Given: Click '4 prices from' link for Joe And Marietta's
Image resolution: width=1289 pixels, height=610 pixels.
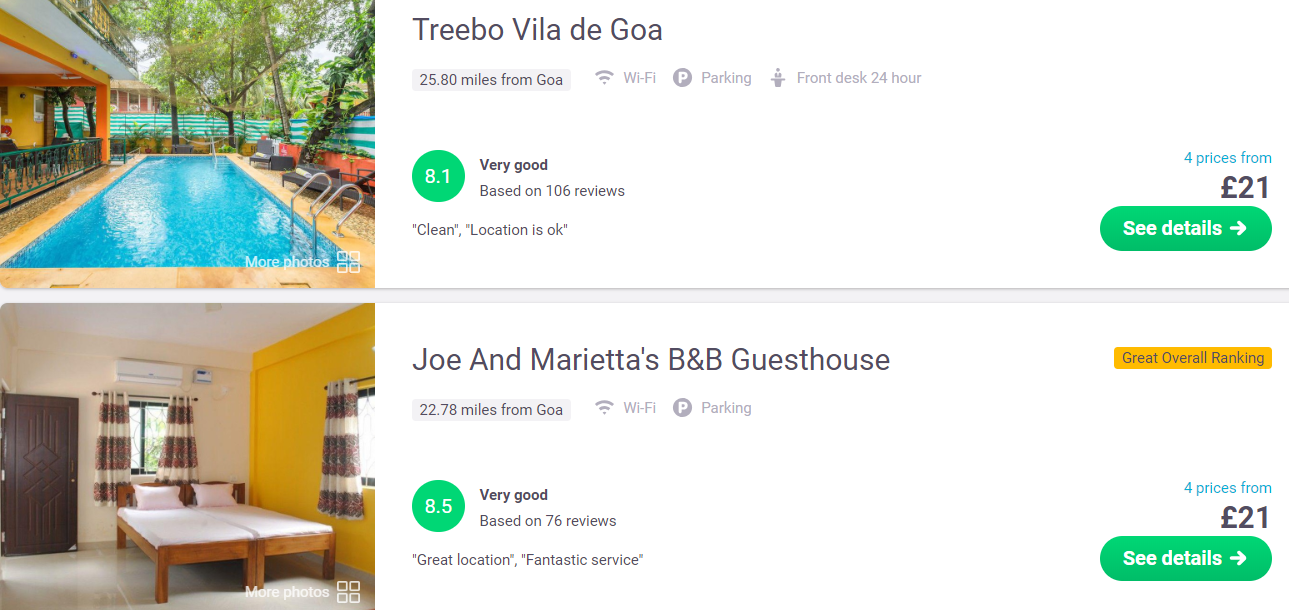Looking at the screenshot, I should point(1227,488).
